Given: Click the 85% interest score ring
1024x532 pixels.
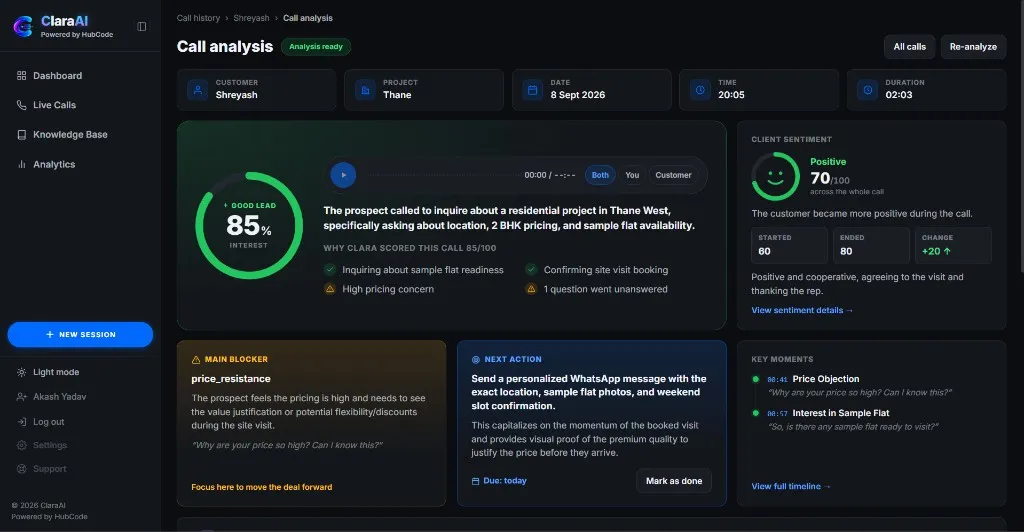Looking at the screenshot, I should tap(249, 226).
